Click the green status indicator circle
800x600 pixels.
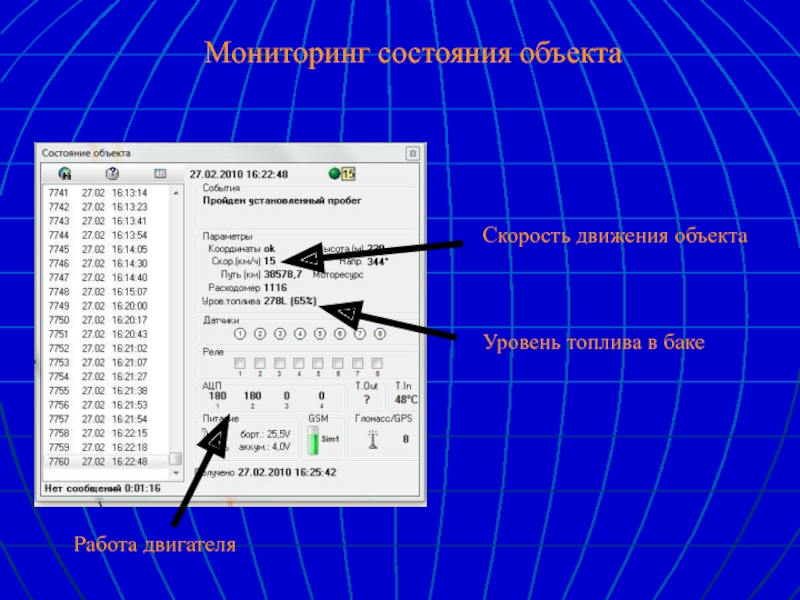(x=334, y=173)
